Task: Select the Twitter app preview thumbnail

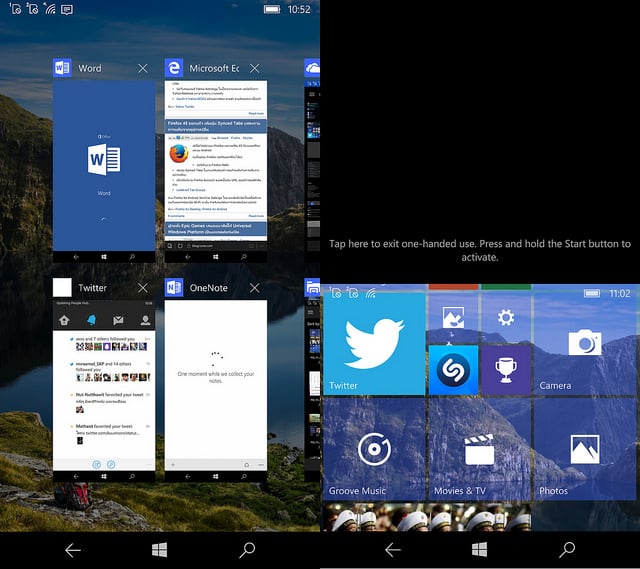Action: point(104,391)
